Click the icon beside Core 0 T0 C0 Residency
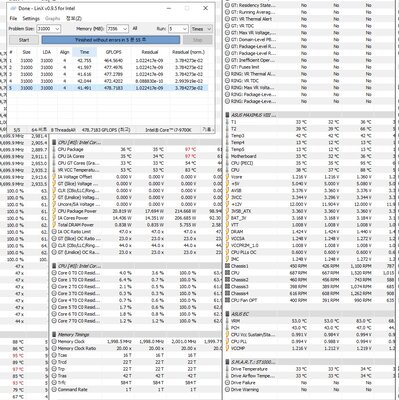 point(54,273)
